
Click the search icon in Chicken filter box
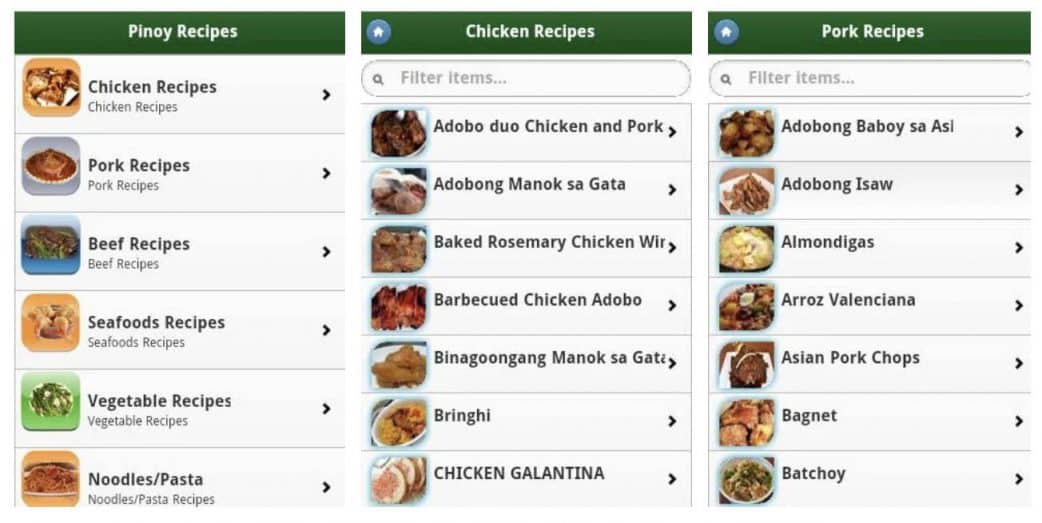point(378,79)
